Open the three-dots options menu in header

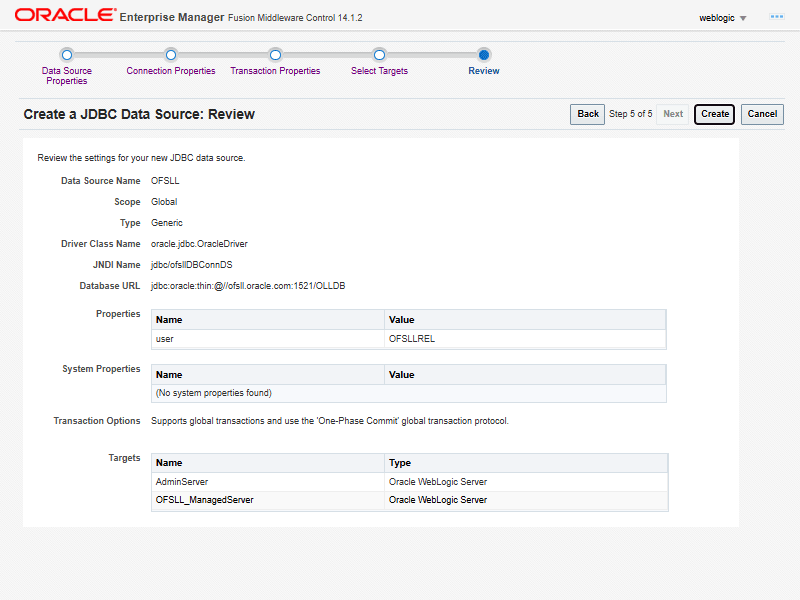776,17
